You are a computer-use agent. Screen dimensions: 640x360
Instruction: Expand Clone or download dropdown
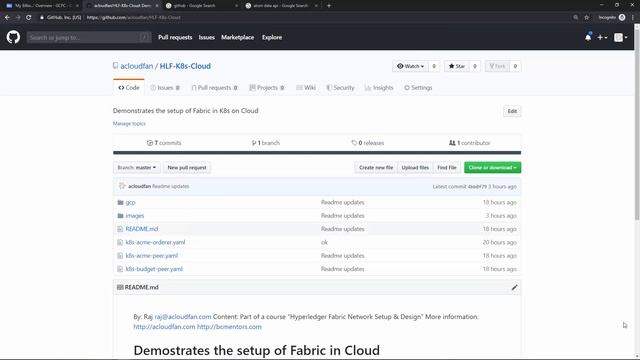(492, 168)
